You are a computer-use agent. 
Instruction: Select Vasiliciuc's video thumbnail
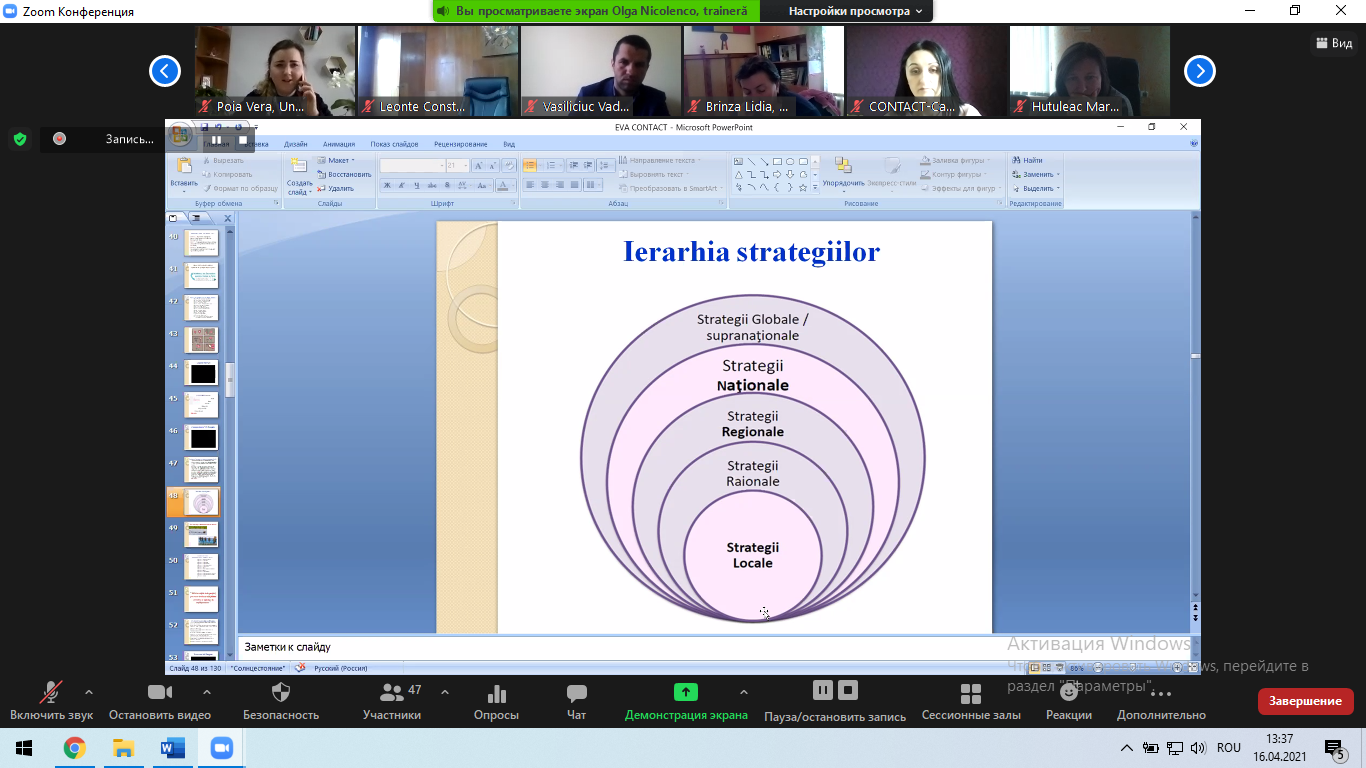600,71
